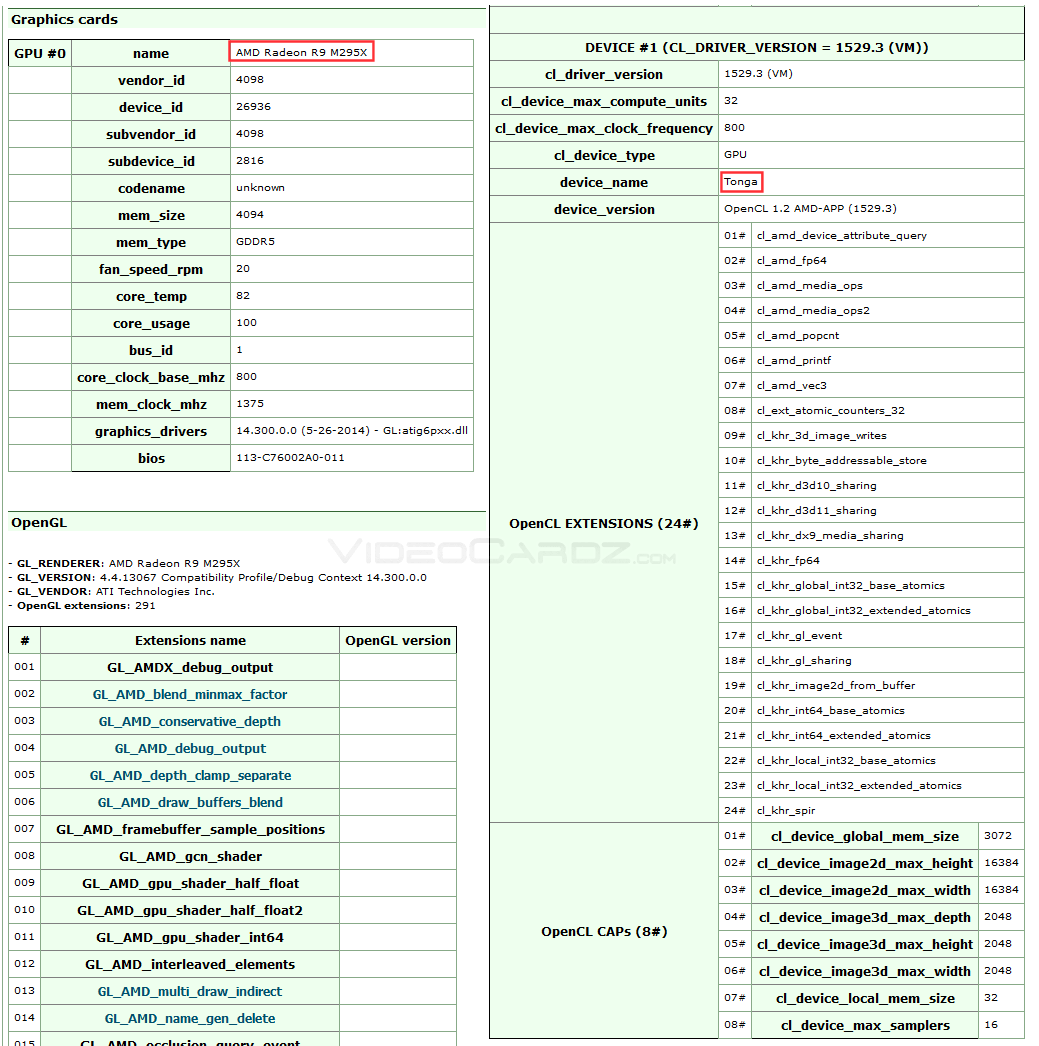This screenshot has width=1039, height=1046.
Task: Click the OpenGL version column header
Action: pyautogui.click(x=398, y=640)
